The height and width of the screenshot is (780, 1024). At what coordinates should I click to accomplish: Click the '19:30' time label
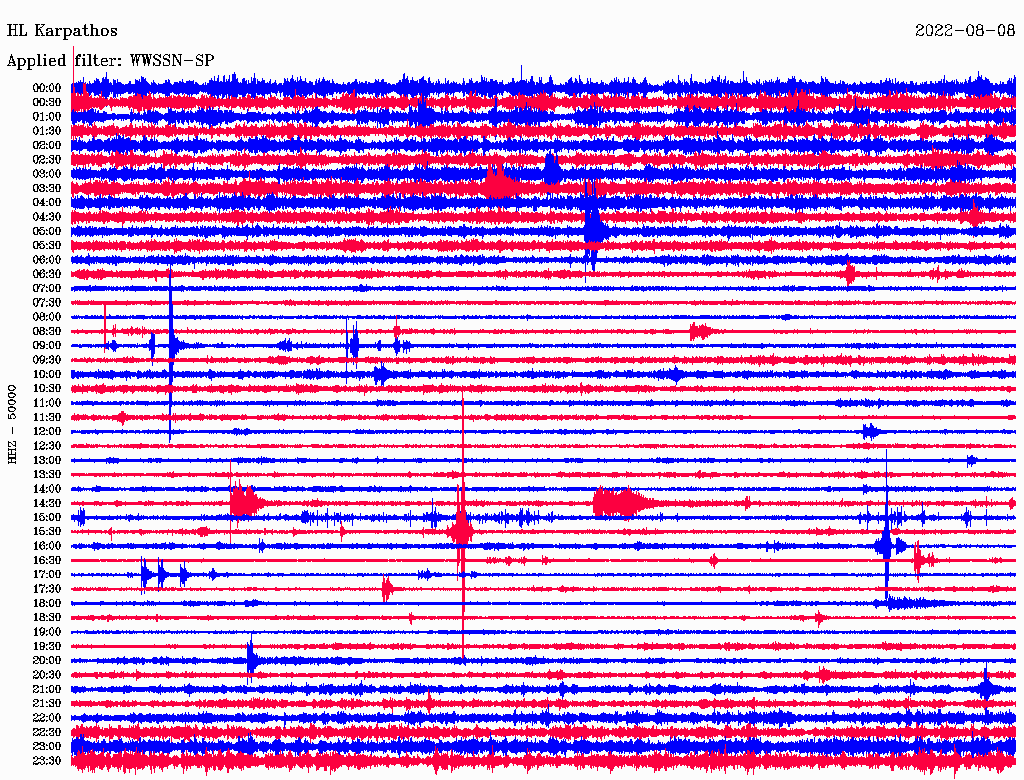[47, 647]
